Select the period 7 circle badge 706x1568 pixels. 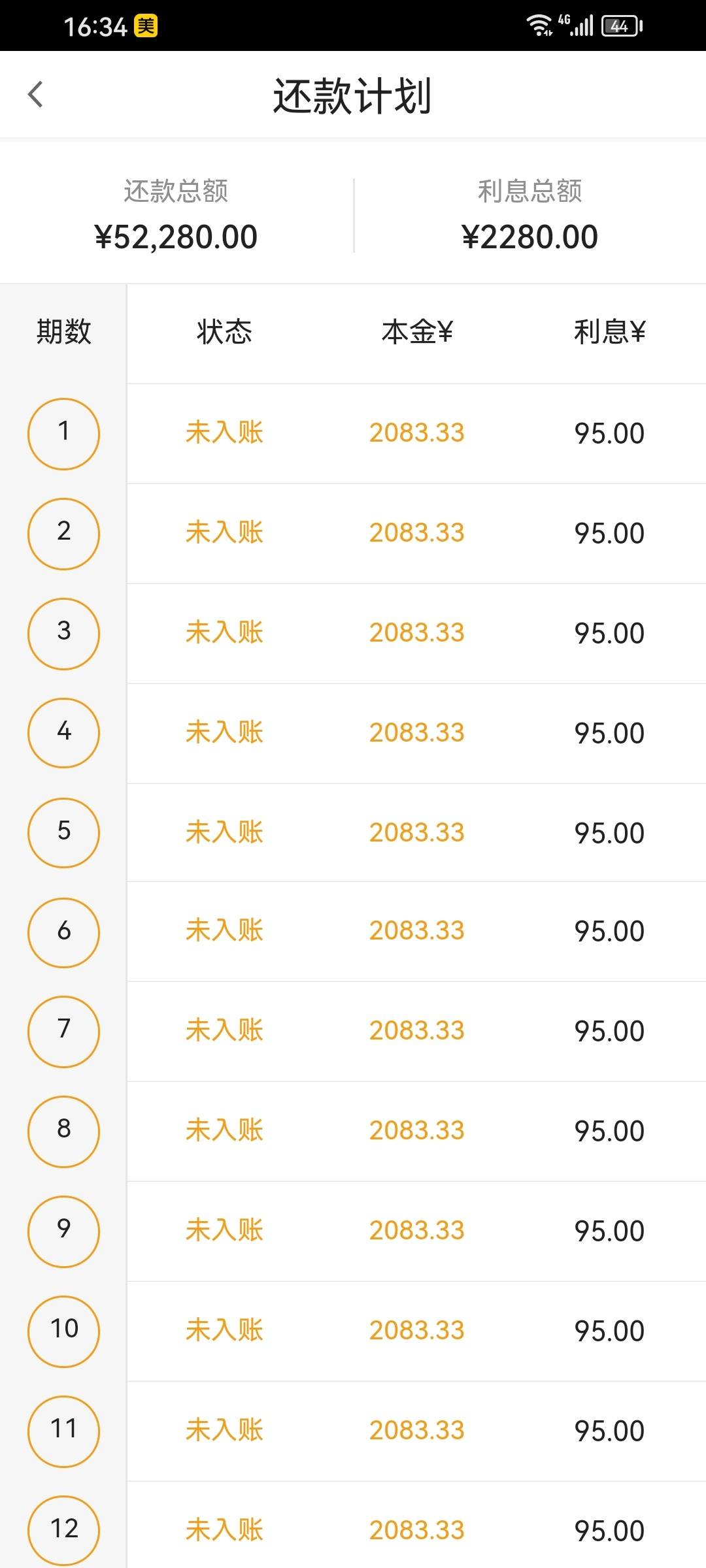click(63, 1032)
